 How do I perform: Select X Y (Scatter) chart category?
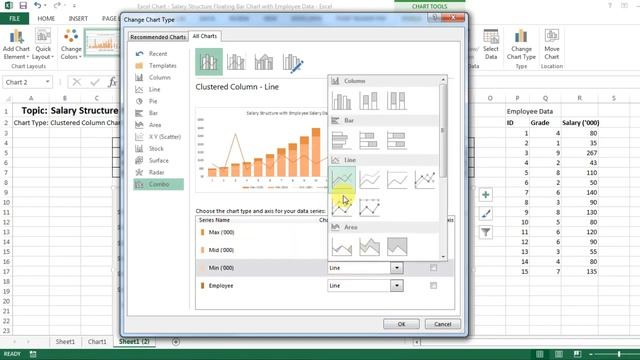tap(158, 137)
